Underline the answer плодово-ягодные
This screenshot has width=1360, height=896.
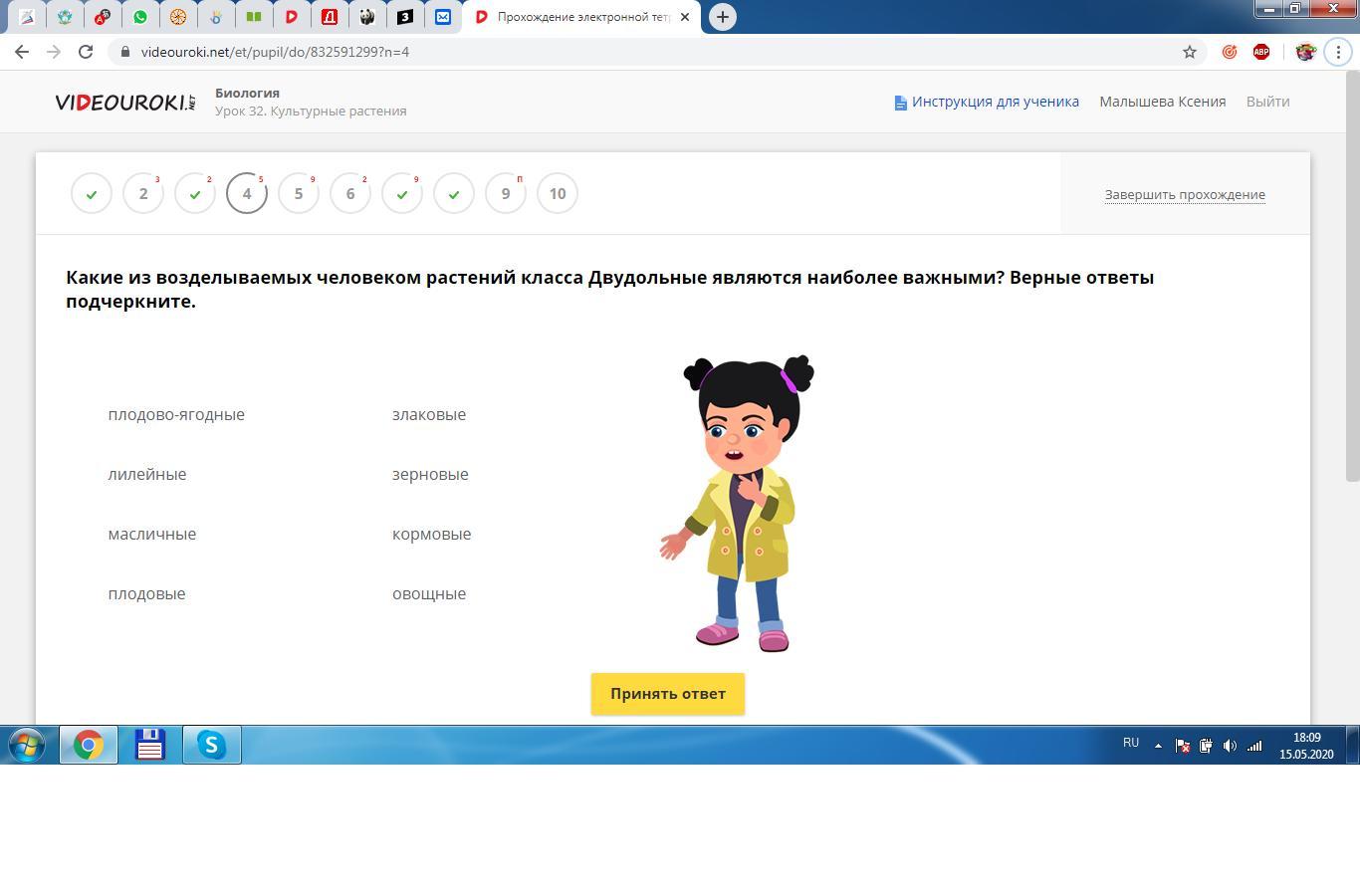click(176, 415)
